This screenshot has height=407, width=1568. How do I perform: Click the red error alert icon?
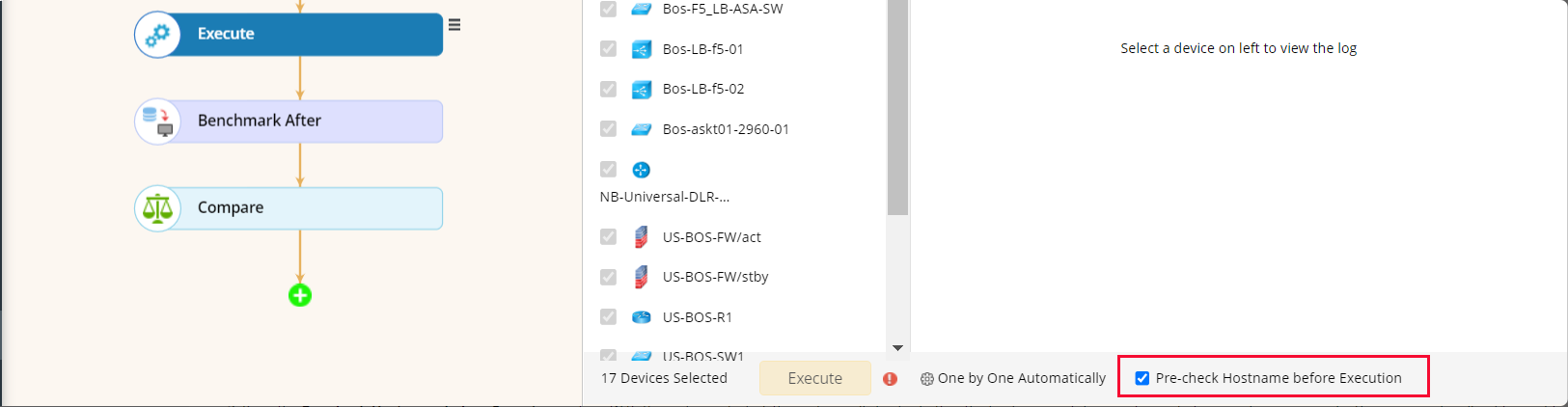(890, 379)
